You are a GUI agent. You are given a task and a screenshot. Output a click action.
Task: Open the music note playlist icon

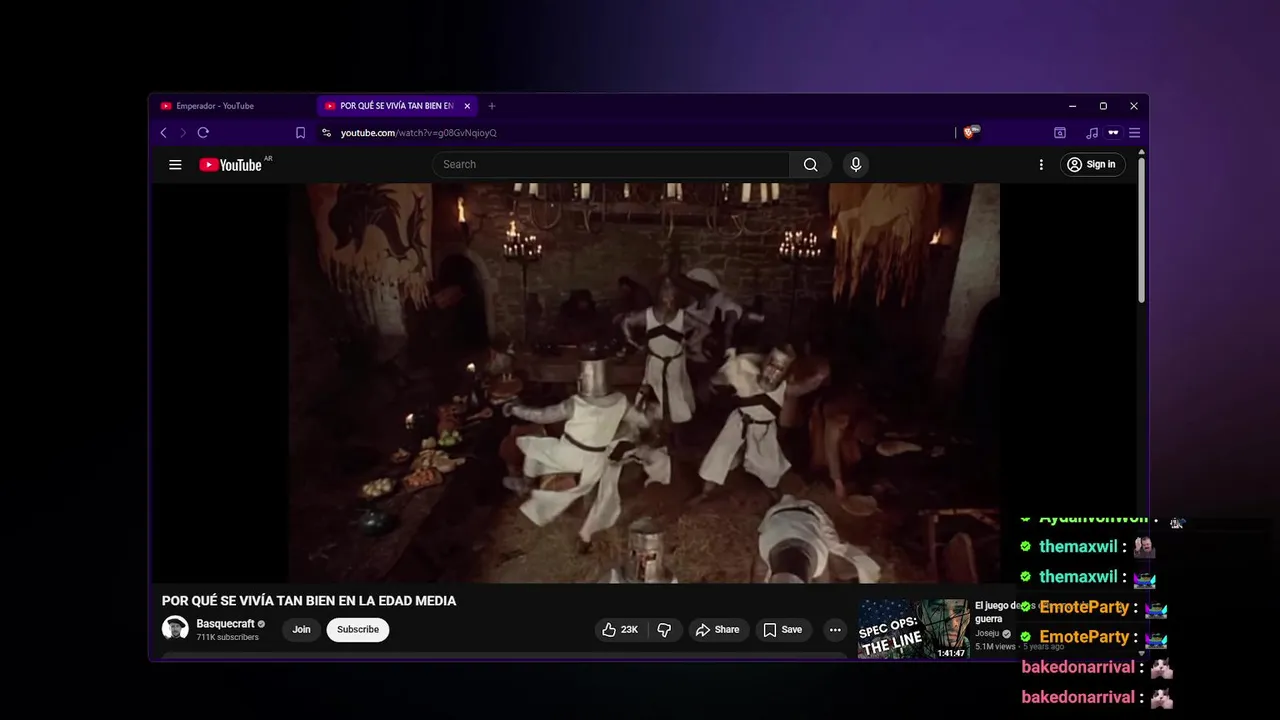[1092, 133]
